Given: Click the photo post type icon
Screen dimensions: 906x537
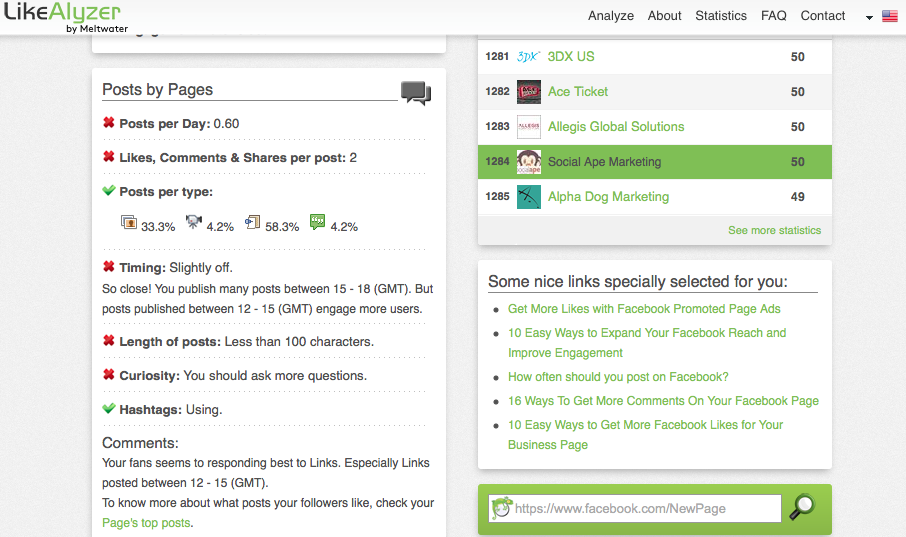Looking at the screenshot, I should (x=128, y=223).
